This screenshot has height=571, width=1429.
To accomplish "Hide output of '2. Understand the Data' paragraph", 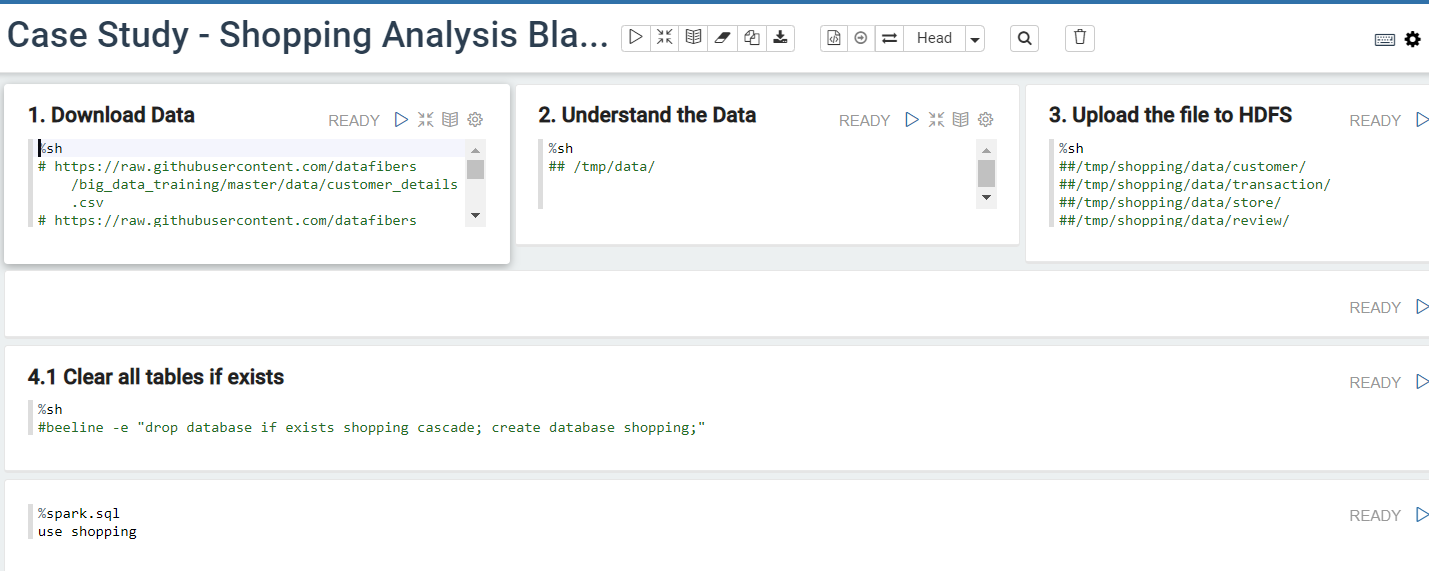I will pyautogui.click(x=960, y=120).
